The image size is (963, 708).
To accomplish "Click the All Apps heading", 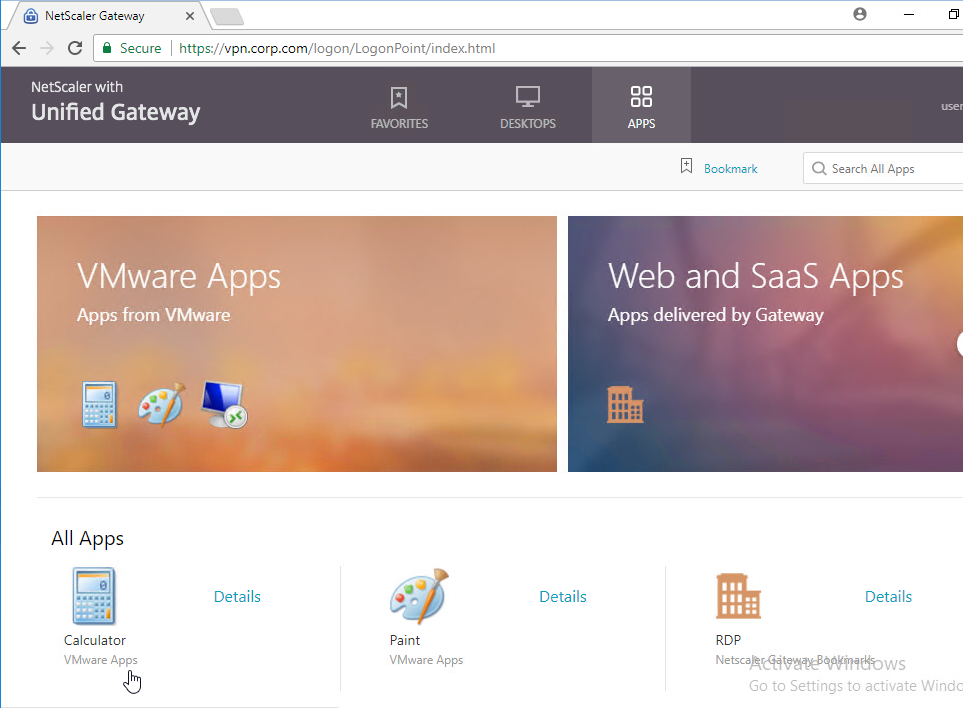I will point(87,538).
